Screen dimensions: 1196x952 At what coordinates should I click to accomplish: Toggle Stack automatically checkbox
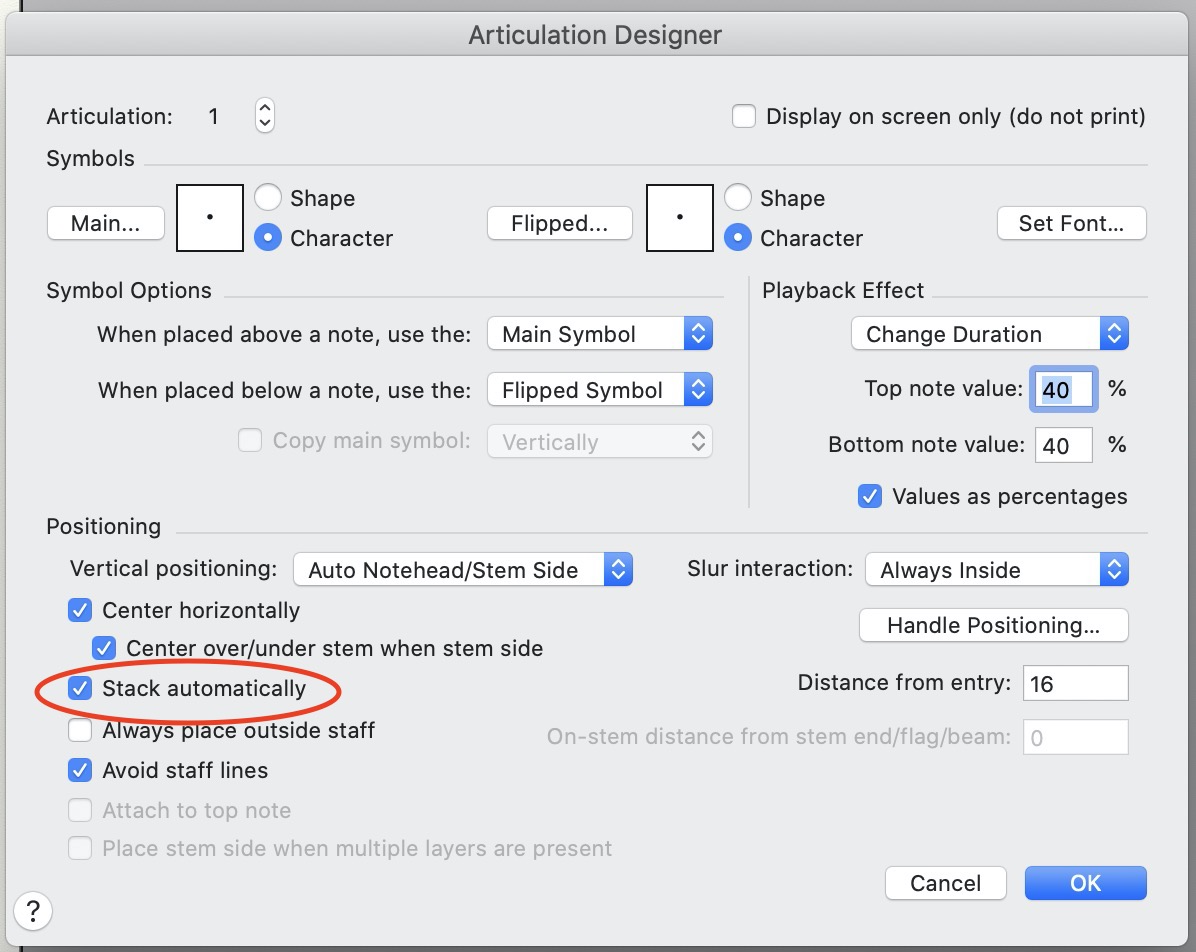tap(80, 688)
